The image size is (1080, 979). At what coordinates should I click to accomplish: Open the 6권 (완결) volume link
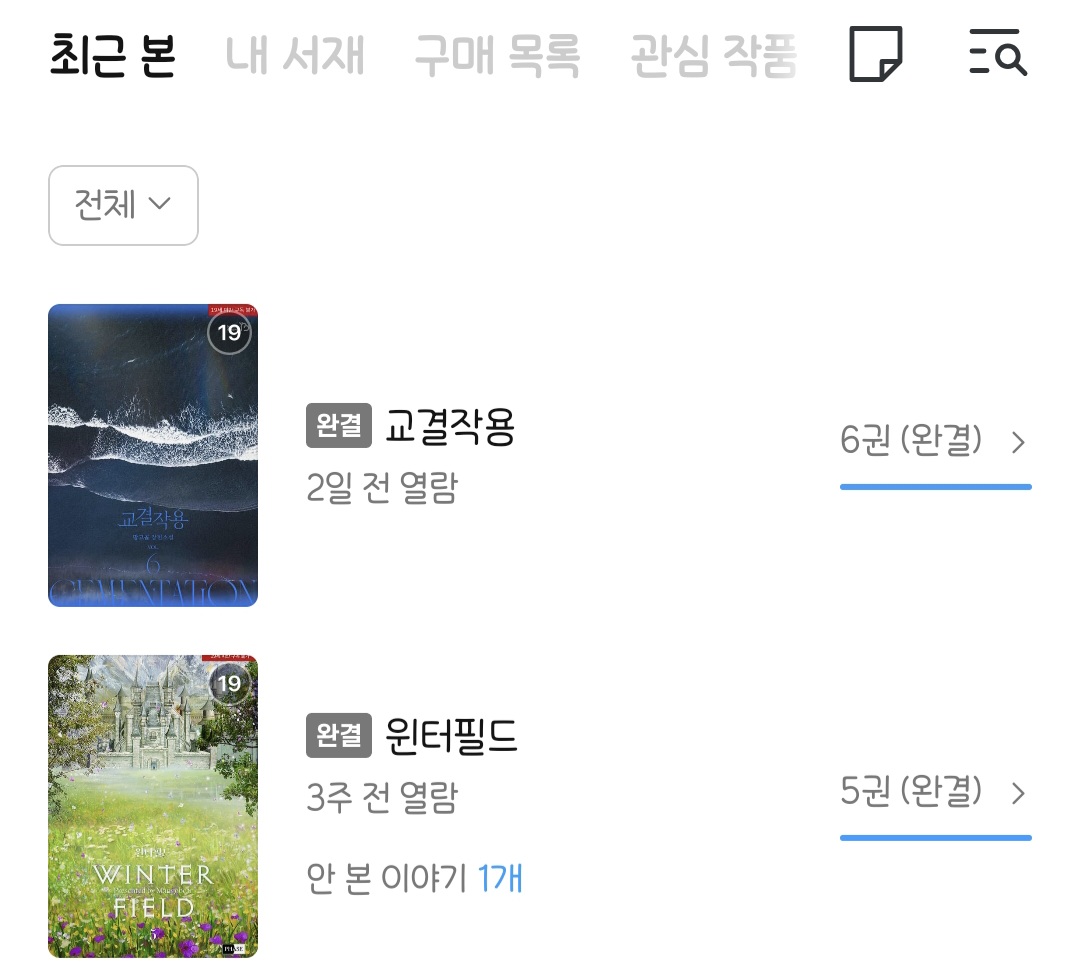pyautogui.click(x=911, y=440)
